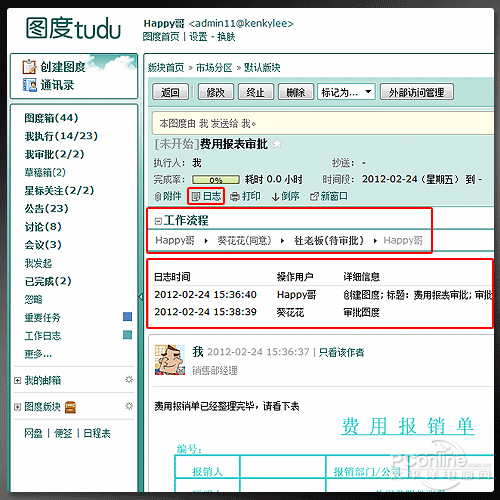
Task: Click the 通讯录 address book icon
Action: coord(29,85)
